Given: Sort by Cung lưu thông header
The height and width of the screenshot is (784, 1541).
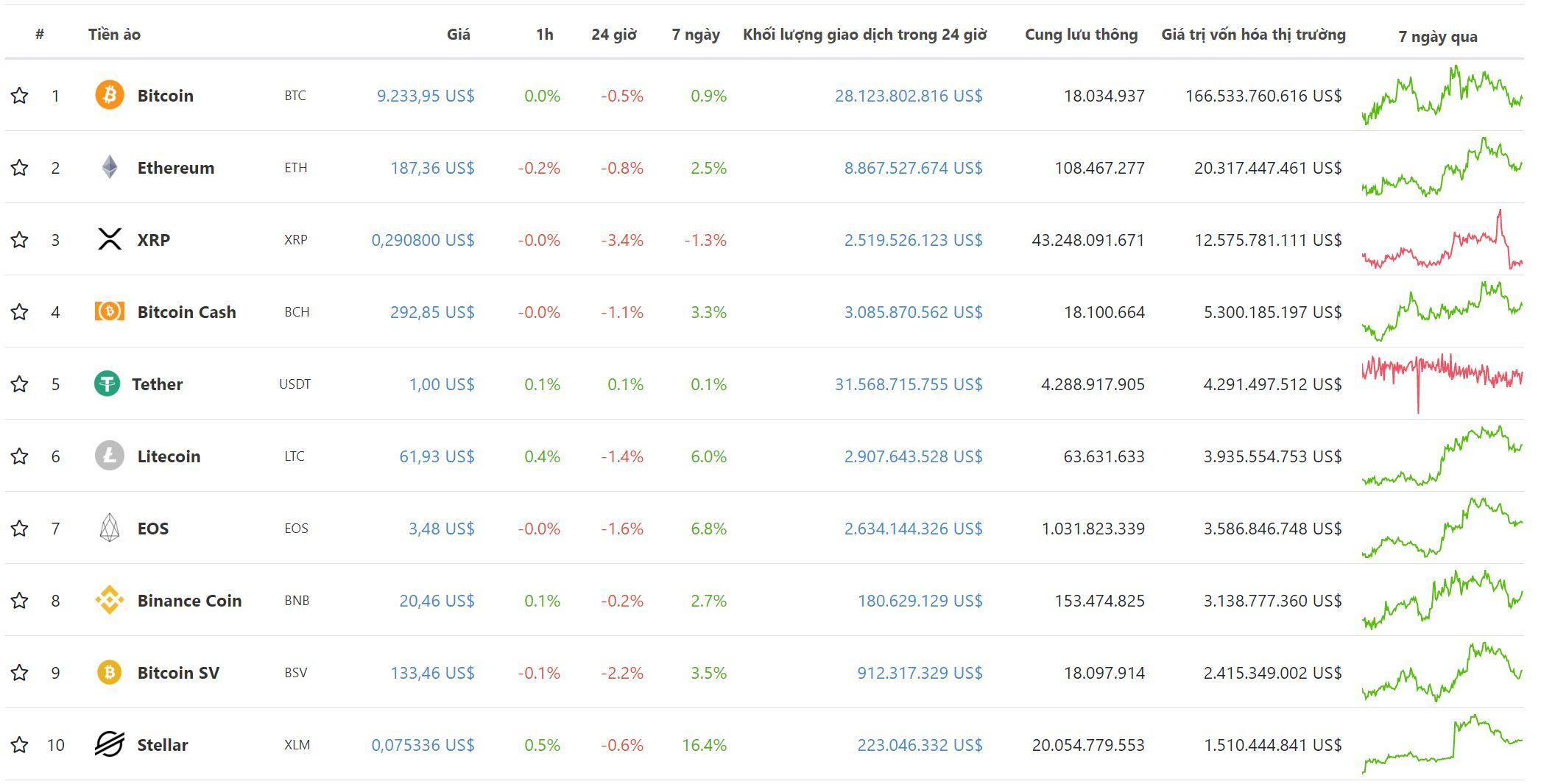Looking at the screenshot, I should pyautogui.click(x=1081, y=34).
